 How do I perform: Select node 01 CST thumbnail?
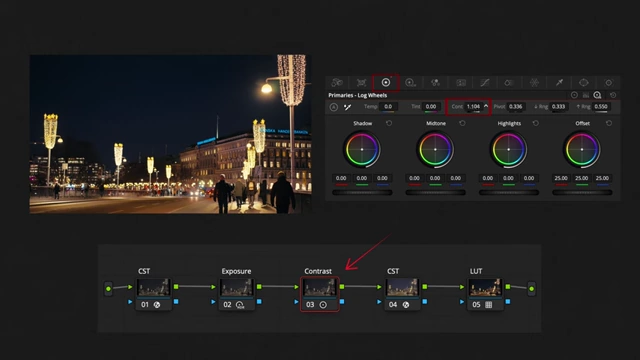153,288
